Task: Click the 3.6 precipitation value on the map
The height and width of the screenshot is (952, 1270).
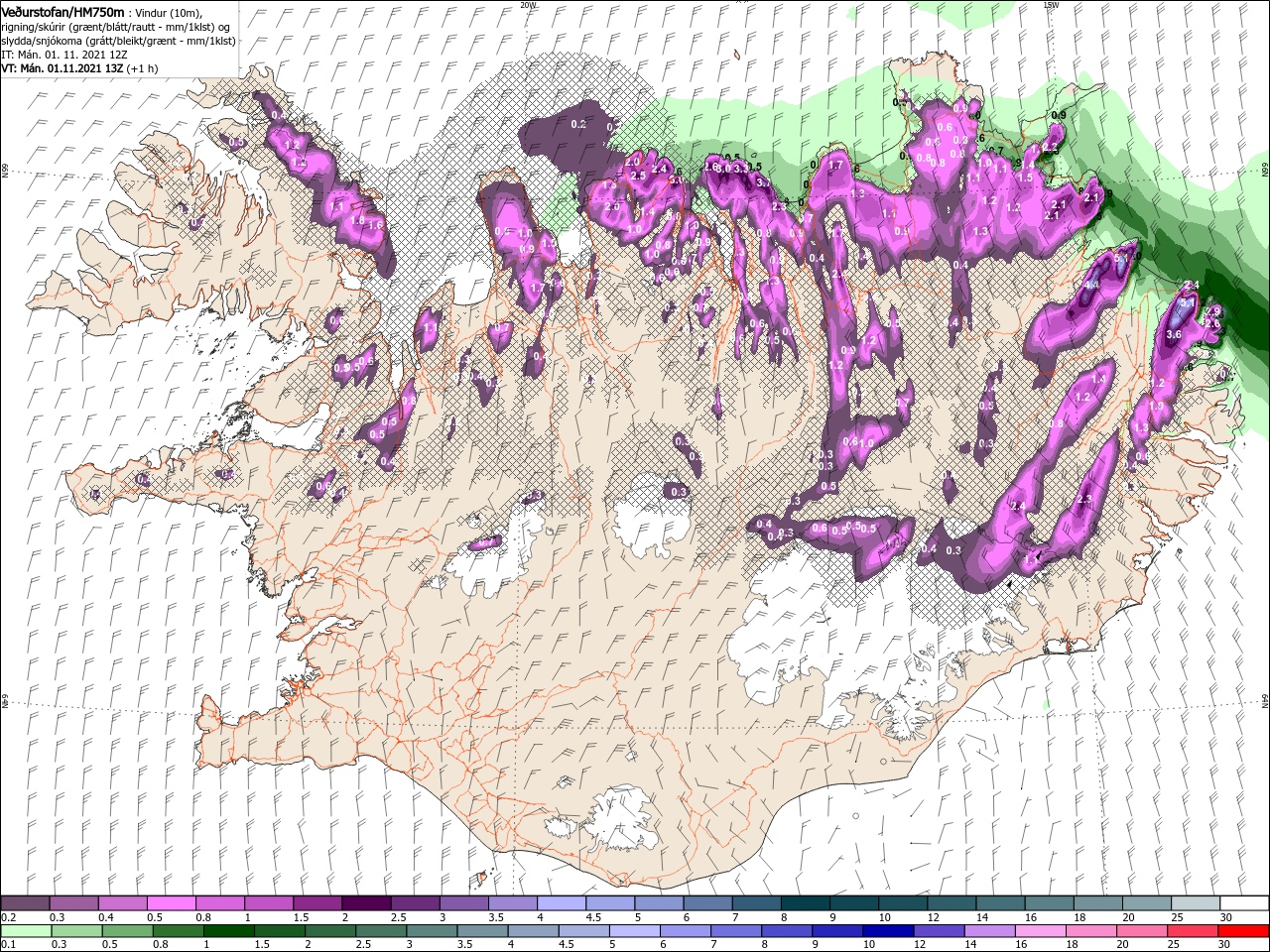Action: coord(1173,335)
